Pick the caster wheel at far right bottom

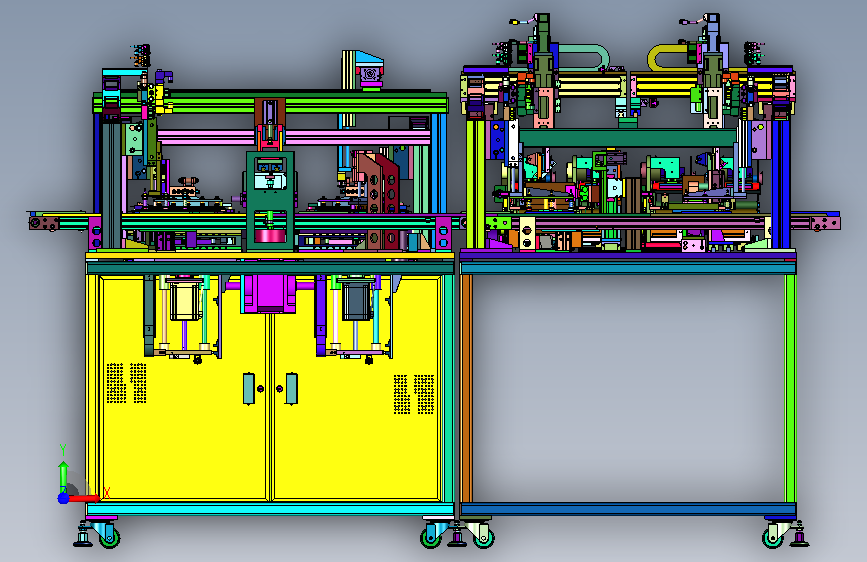773,537
